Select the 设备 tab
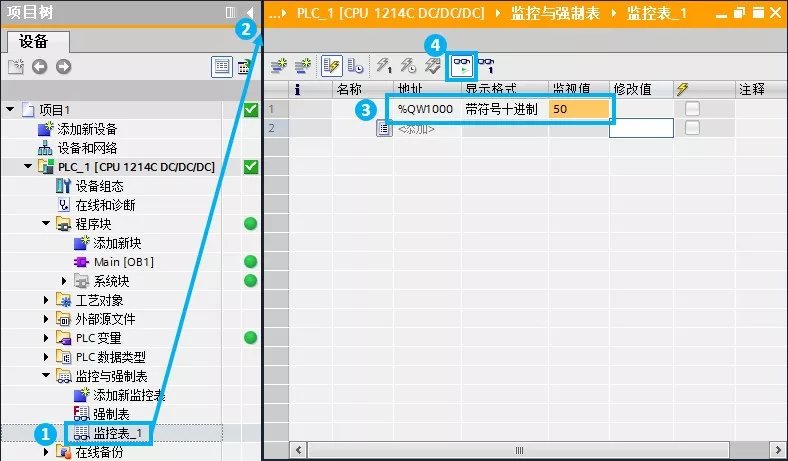 [39, 42]
